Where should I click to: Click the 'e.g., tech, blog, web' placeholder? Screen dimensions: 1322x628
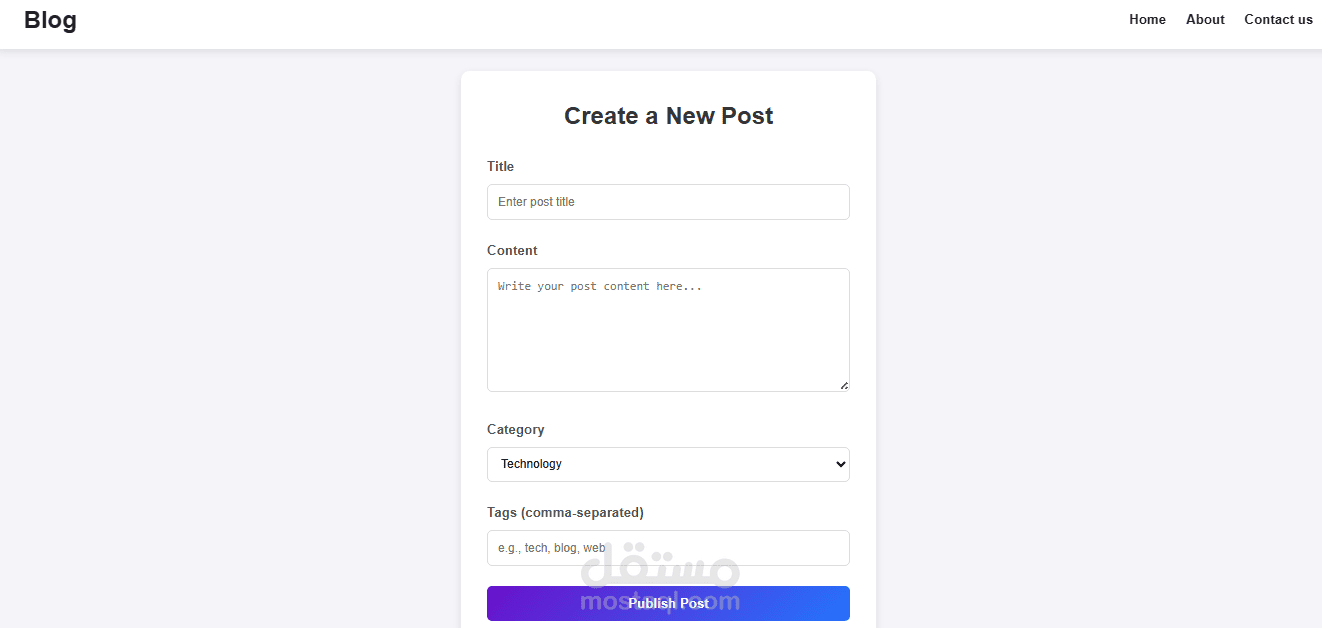(551, 548)
